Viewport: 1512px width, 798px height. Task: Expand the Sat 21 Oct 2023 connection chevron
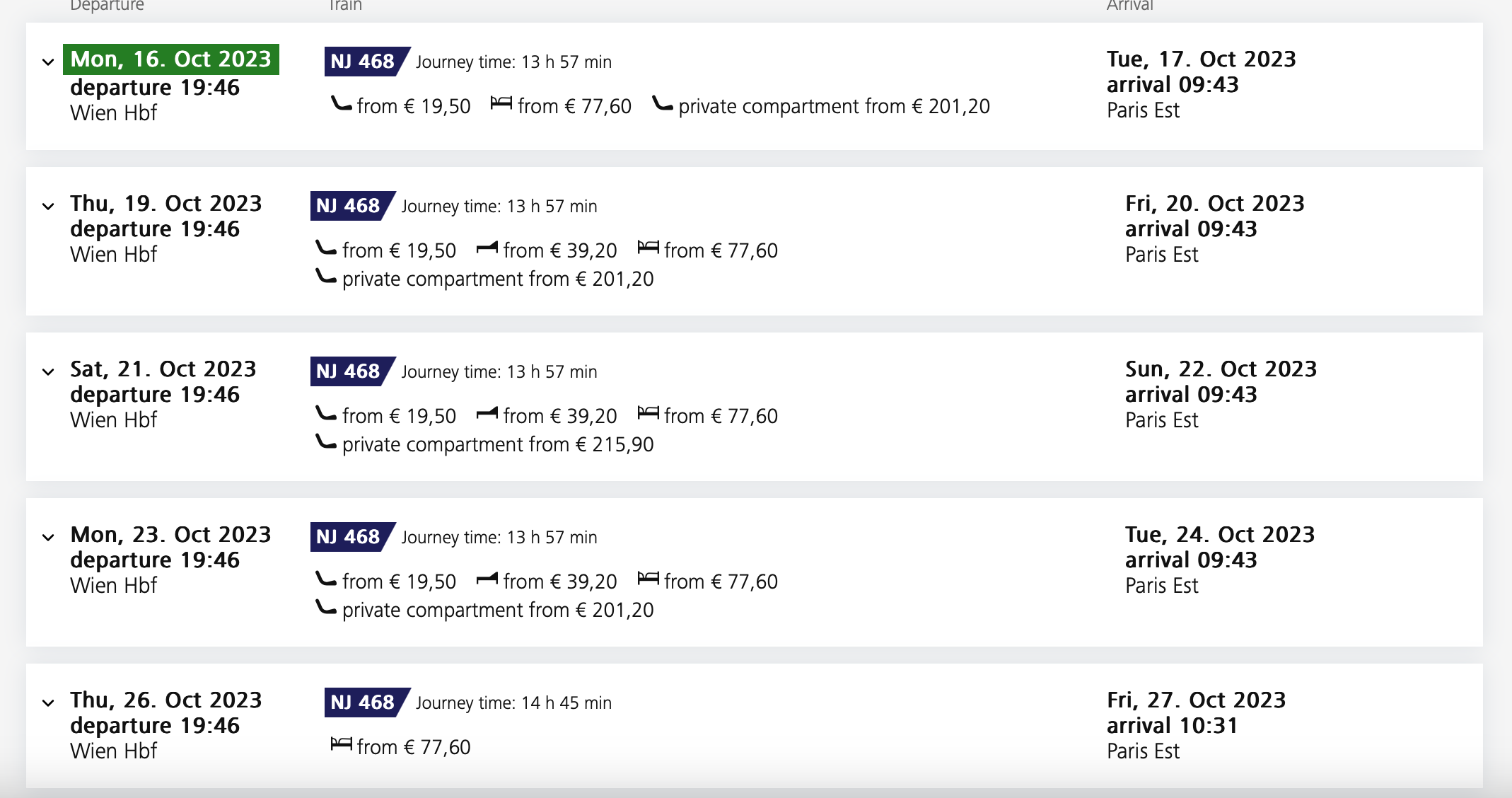point(48,372)
